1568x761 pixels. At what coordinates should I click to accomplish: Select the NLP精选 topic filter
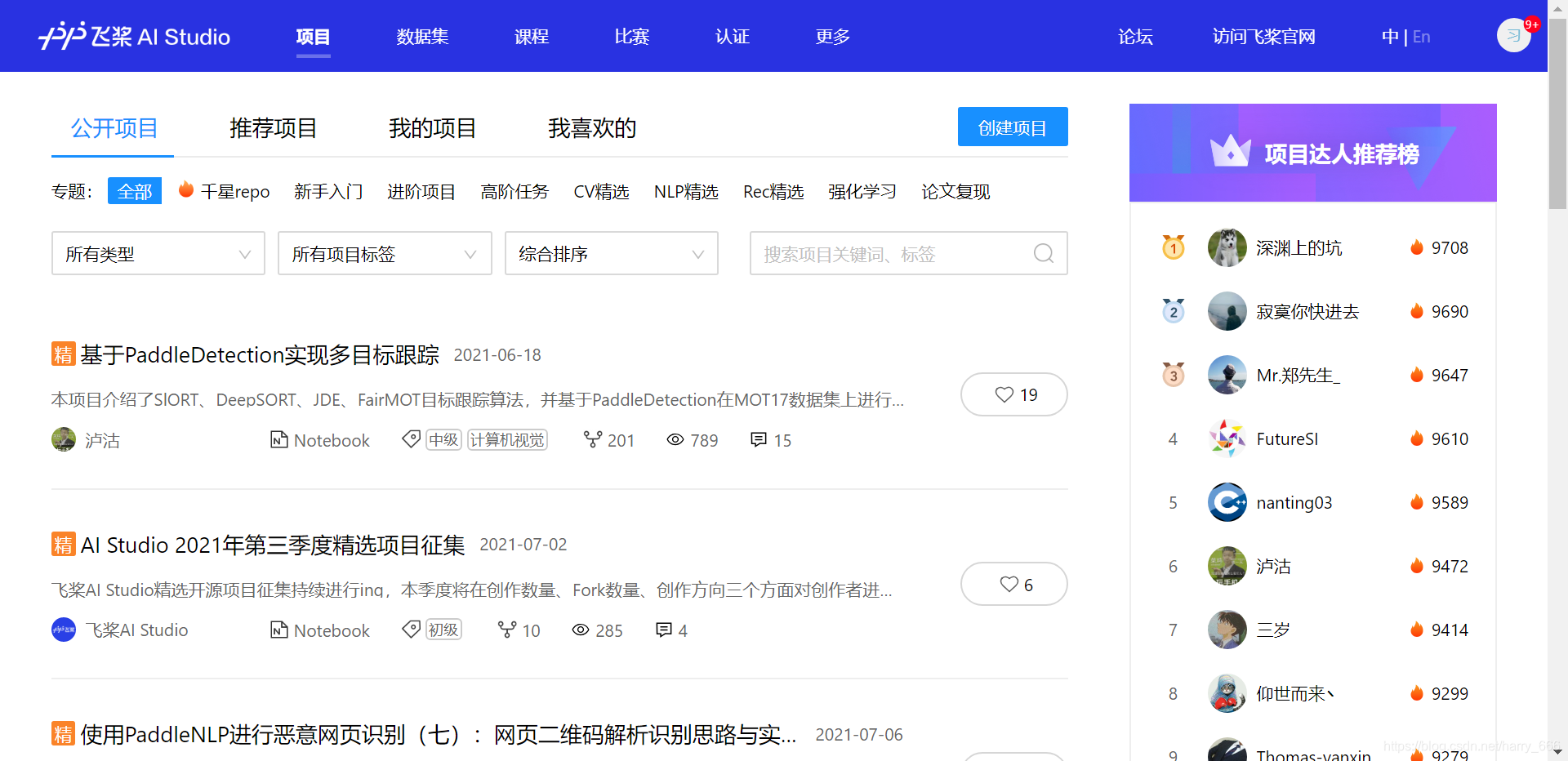686,191
